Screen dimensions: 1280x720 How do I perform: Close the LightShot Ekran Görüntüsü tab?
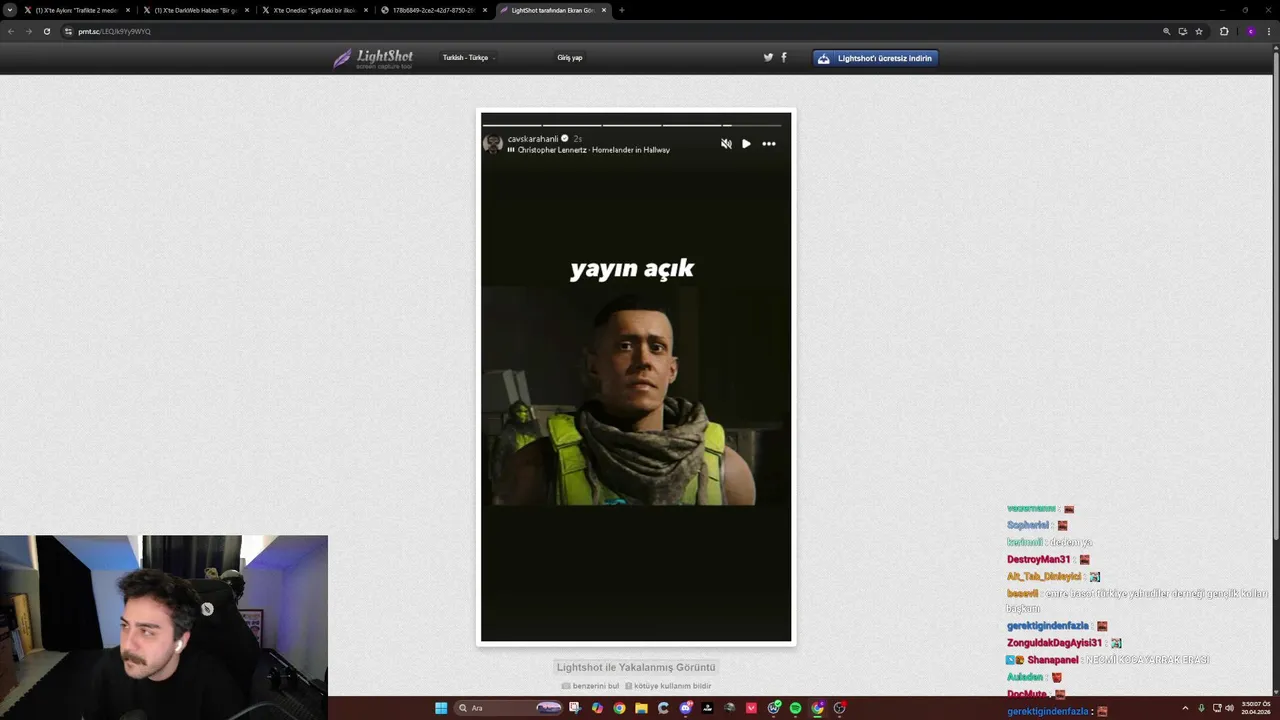pos(604,10)
